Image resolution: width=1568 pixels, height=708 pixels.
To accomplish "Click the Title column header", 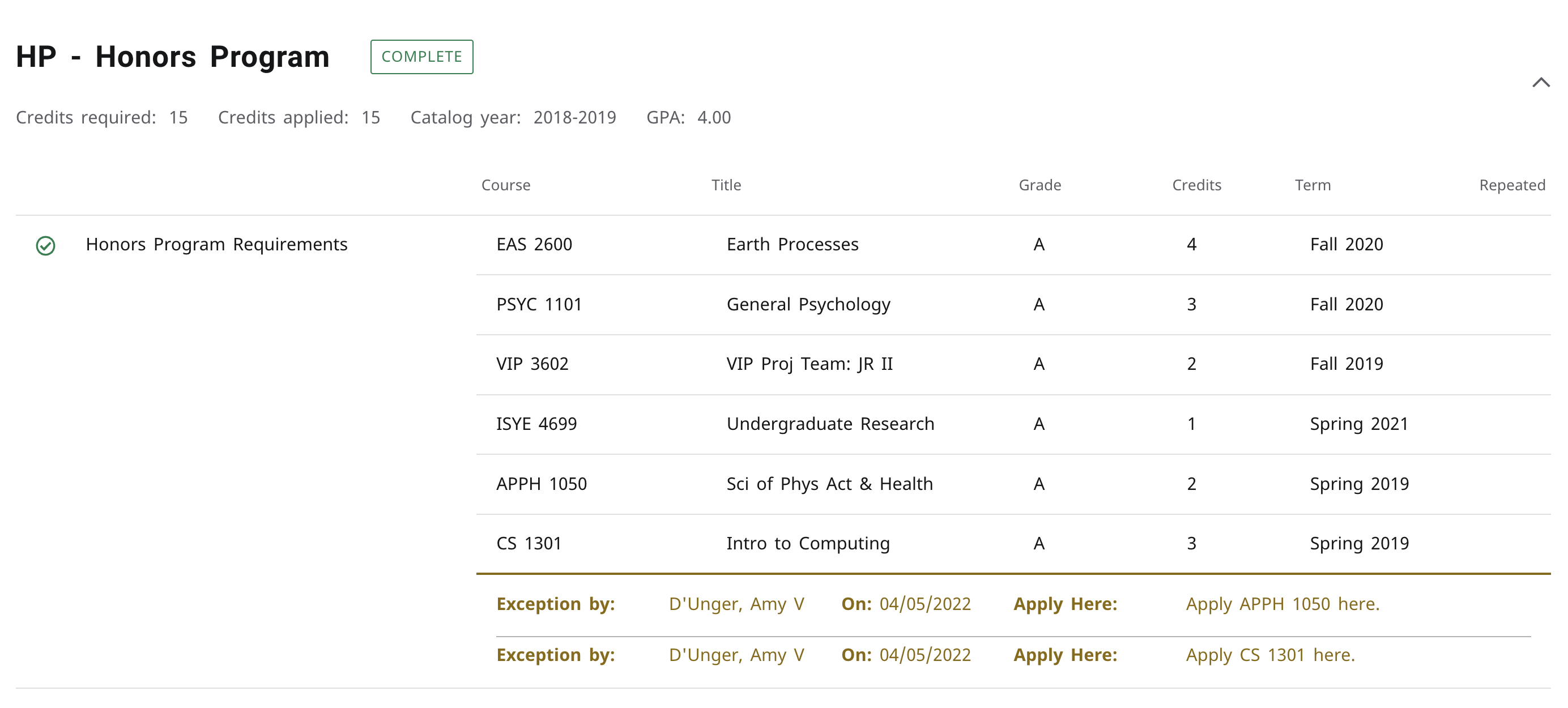I will click(x=726, y=185).
